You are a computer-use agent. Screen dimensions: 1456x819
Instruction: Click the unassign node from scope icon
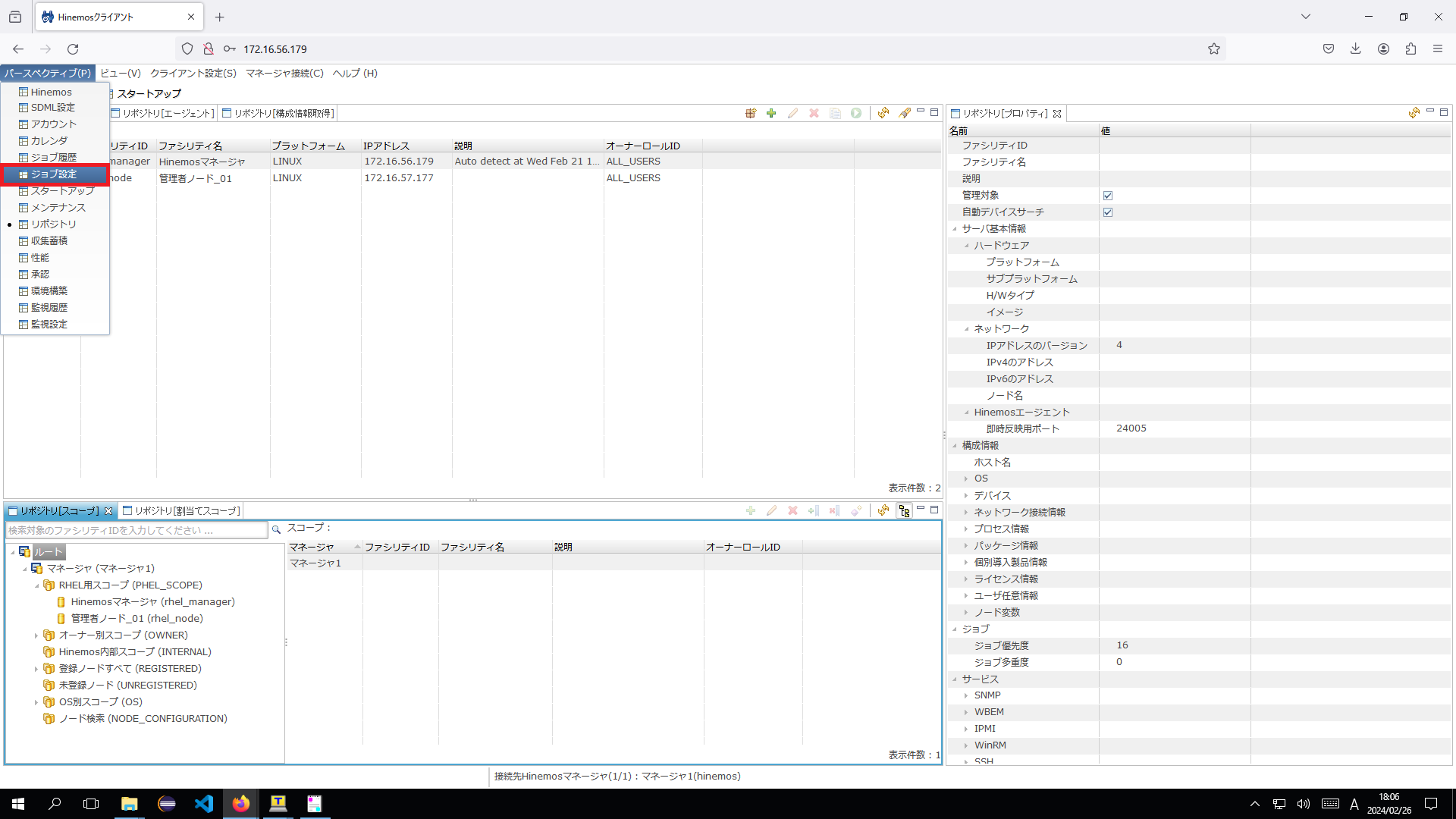click(x=835, y=510)
